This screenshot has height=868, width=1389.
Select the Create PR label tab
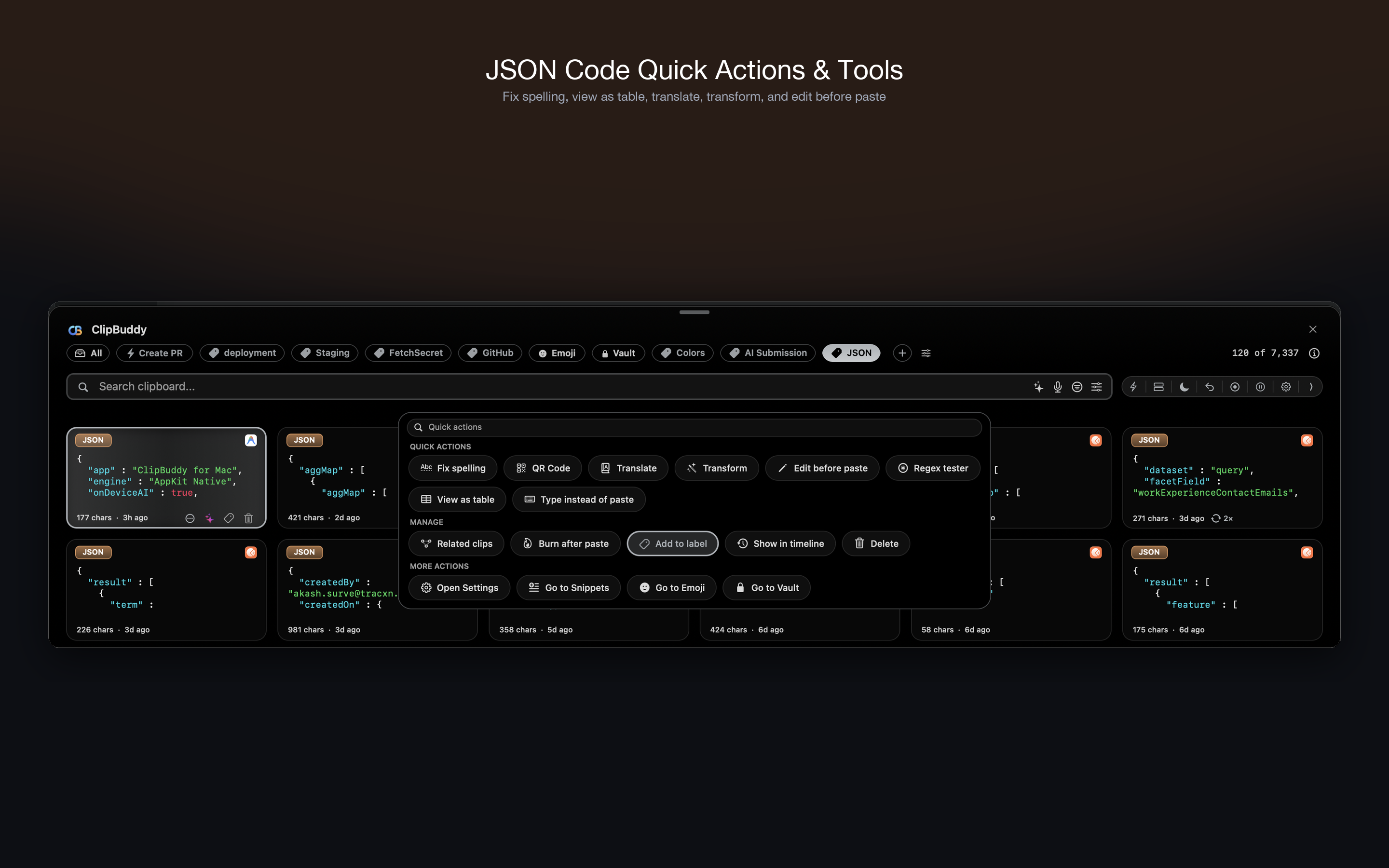(x=154, y=353)
